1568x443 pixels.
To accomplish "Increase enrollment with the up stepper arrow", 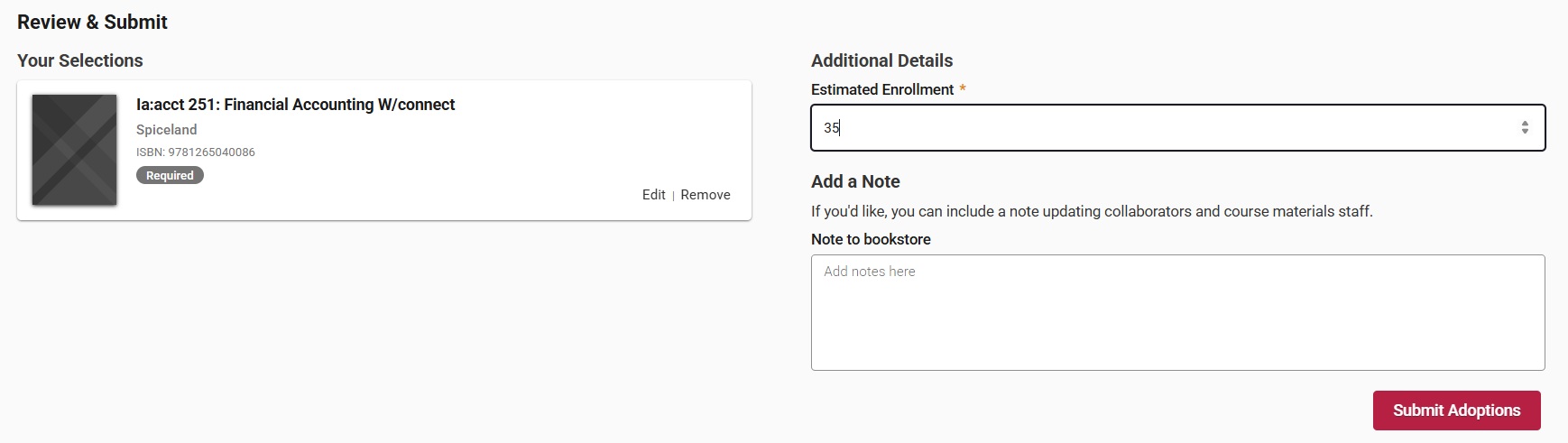I will coord(1524,123).
